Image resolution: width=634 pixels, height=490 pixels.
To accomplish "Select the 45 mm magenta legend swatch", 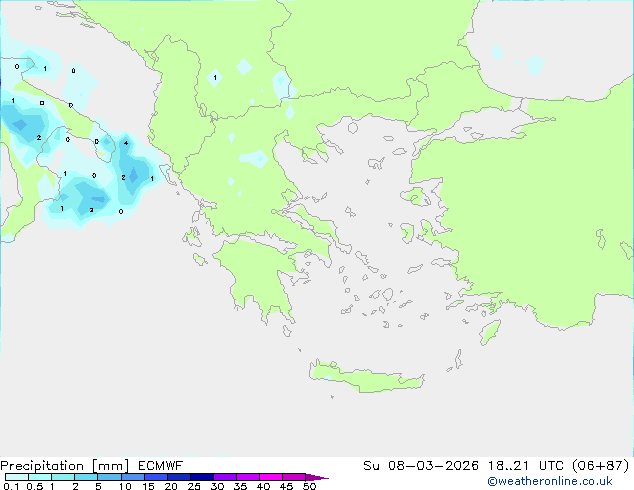I will (294, 477).
